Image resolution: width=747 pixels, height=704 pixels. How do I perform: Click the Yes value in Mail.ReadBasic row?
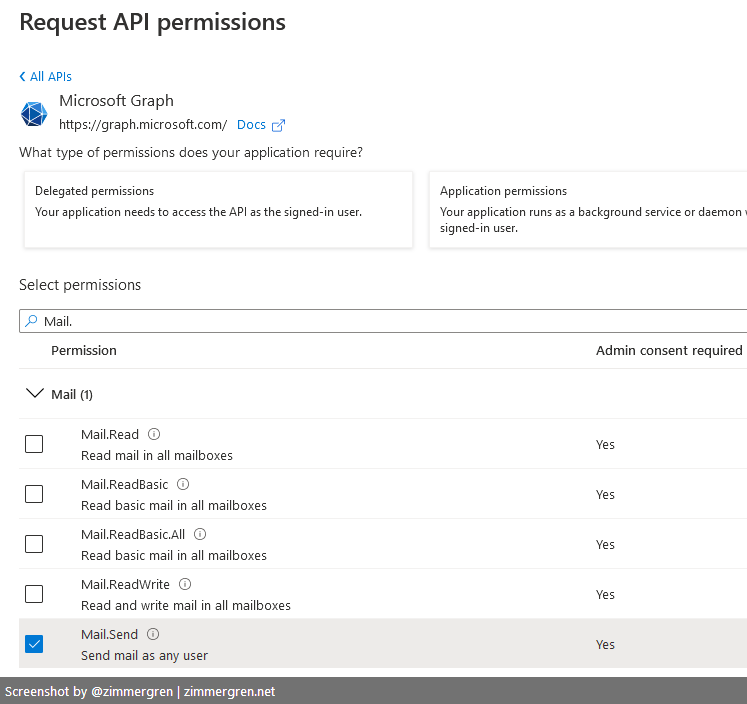tap(605, 494)
